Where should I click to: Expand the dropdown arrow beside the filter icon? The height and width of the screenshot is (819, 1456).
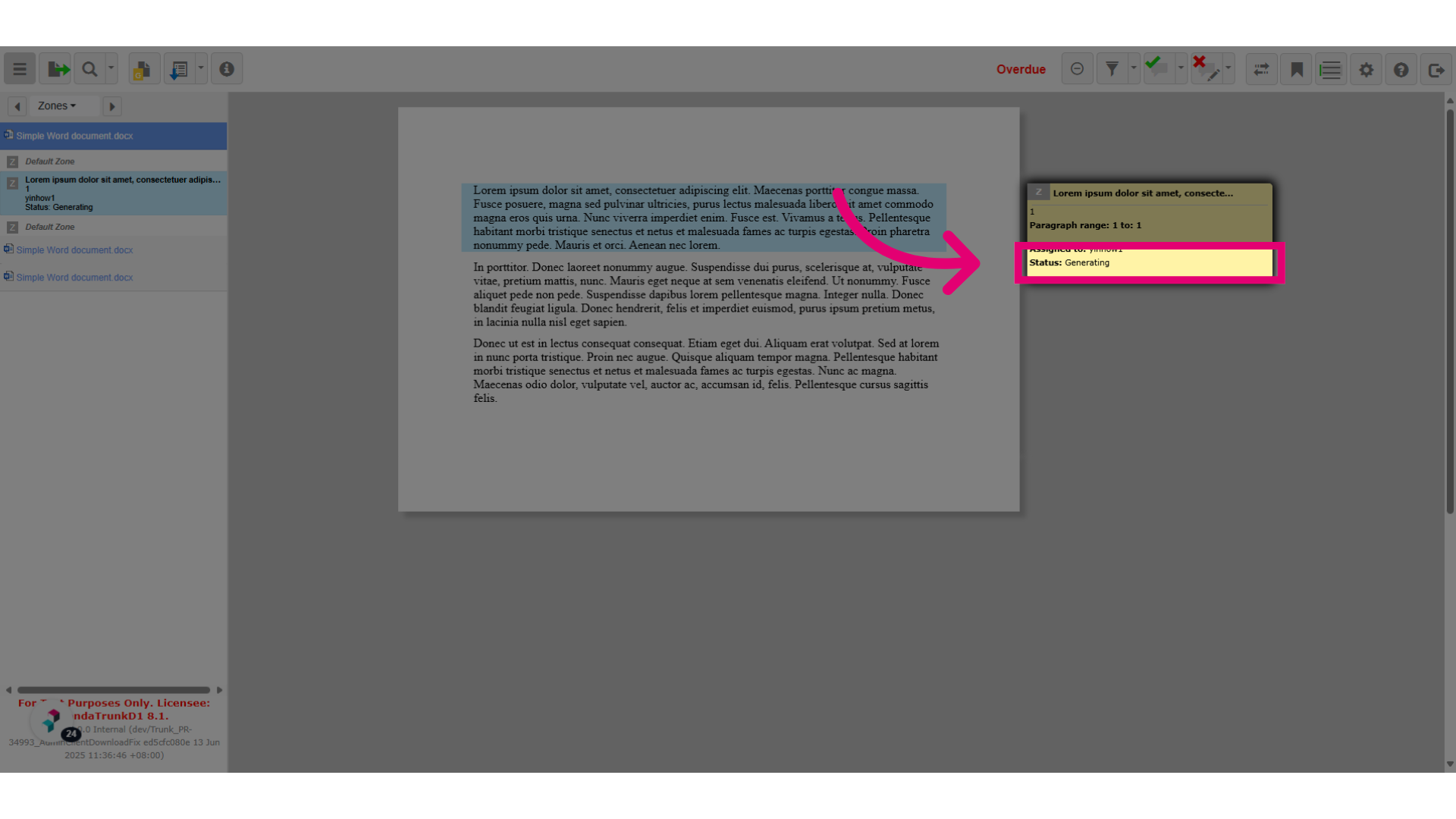[x=1134, y=69]
